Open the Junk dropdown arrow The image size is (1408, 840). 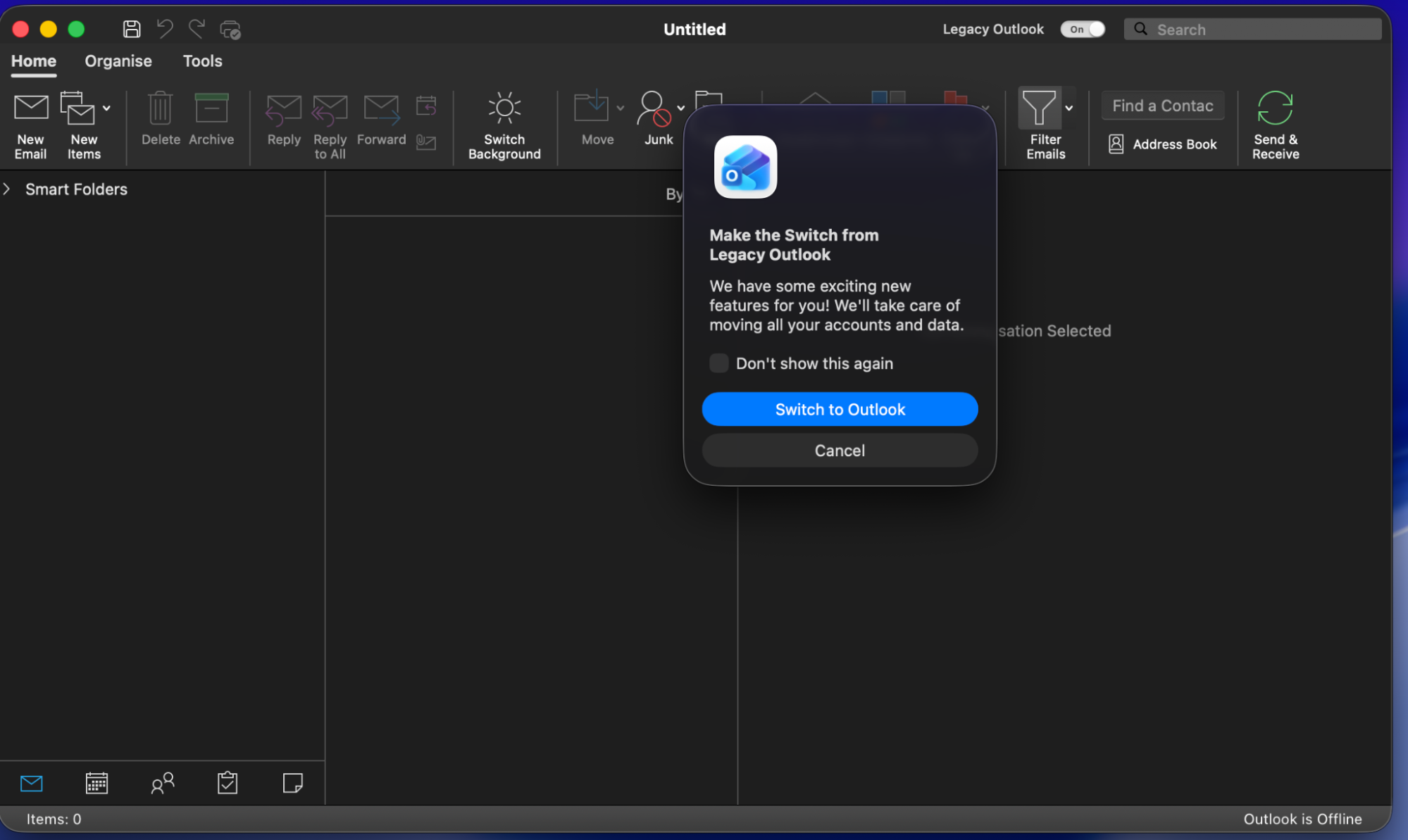pos(680,108)
